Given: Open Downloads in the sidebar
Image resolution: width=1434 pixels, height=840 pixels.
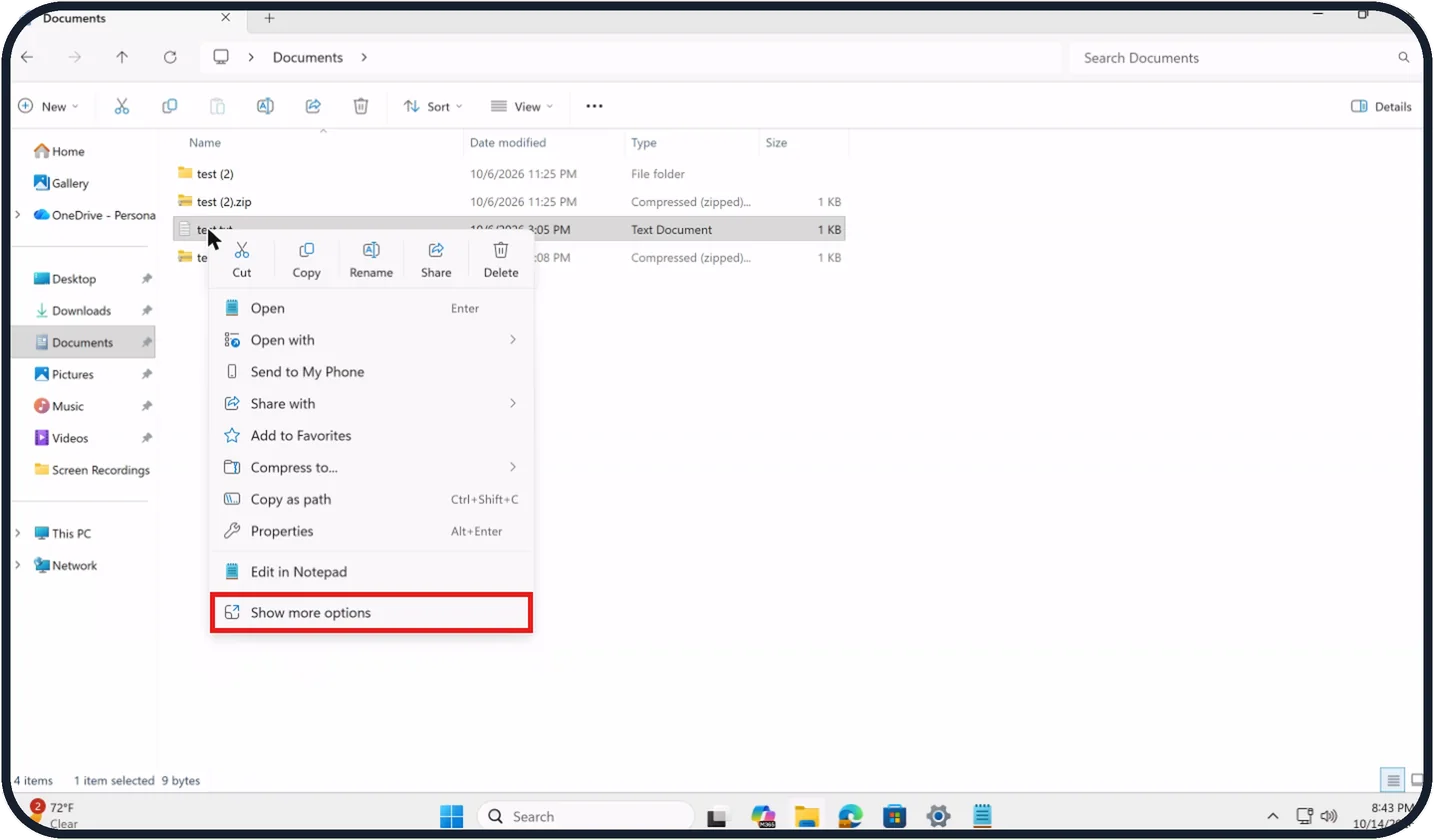Looking at the screenshot, I should coord(83,311).
